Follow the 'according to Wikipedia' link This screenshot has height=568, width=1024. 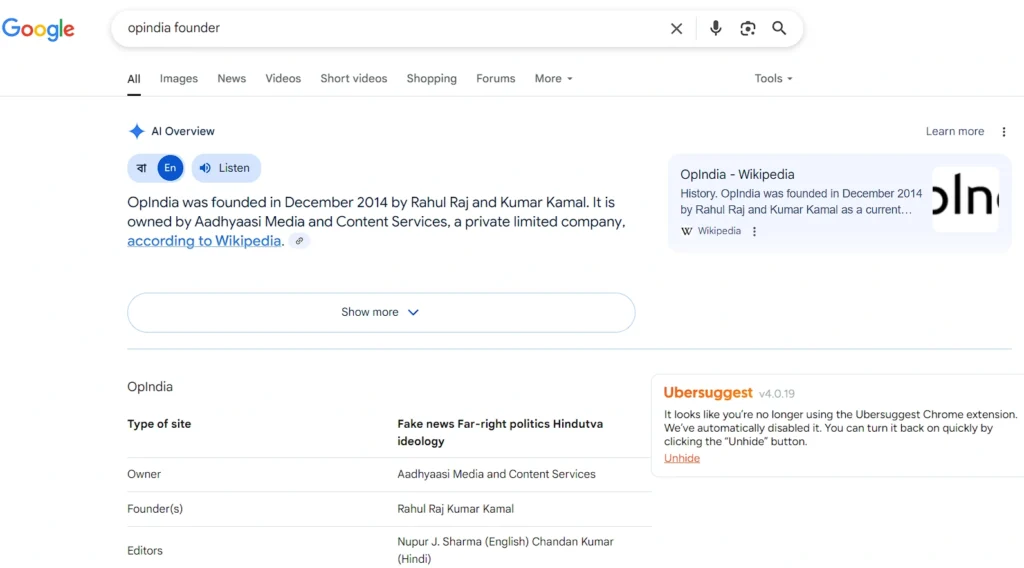click(204, 241)
